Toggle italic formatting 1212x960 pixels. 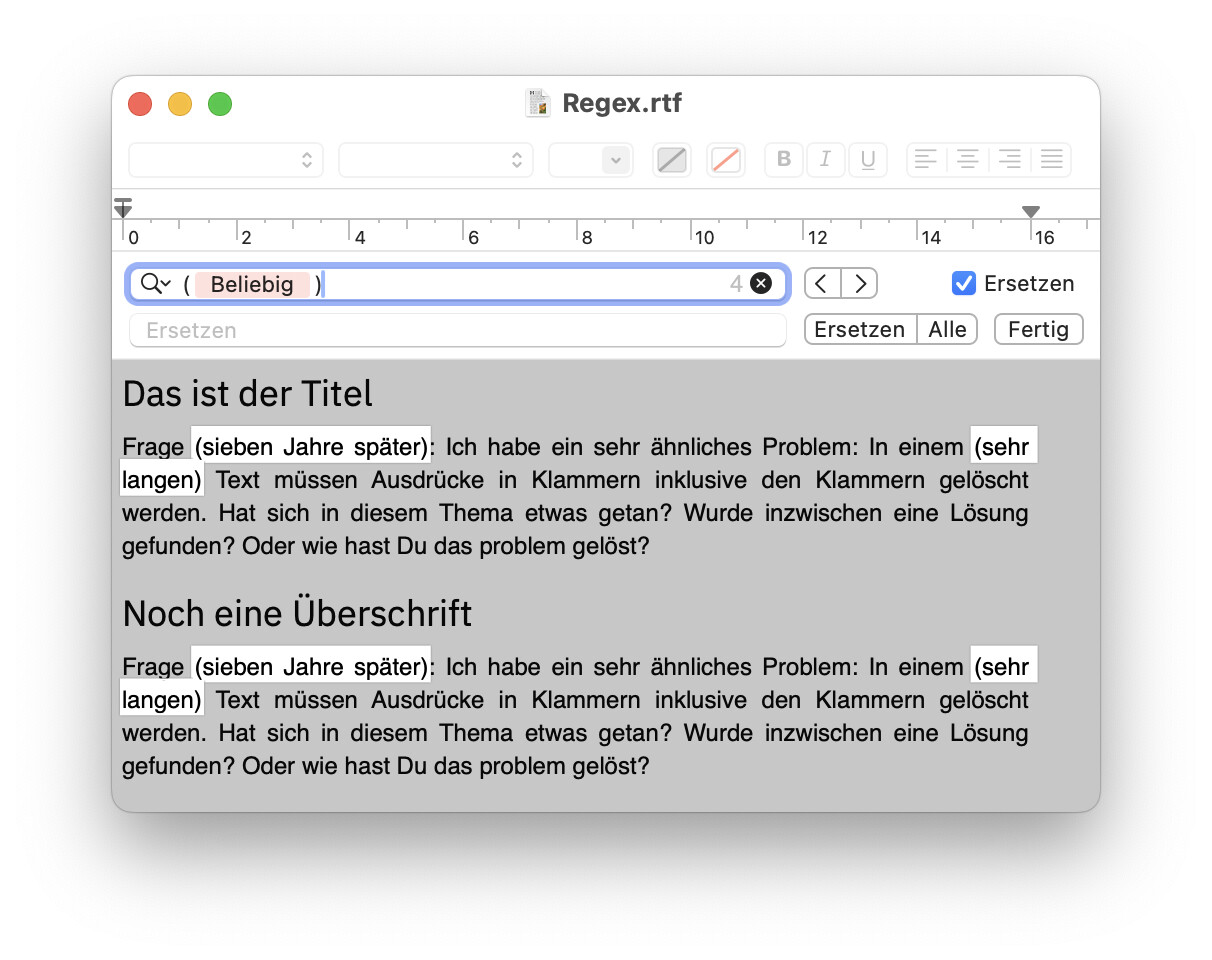tap(826, 160)
